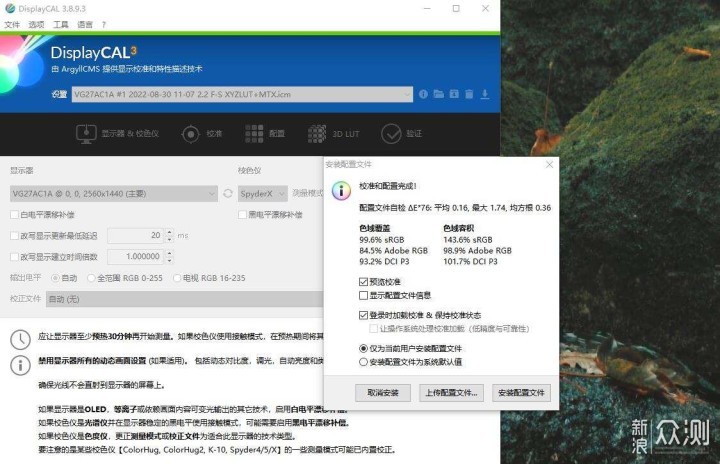The image size is (720, 464).
Task: Decrease the settle time multiplier stepper
Action: pos(169,260)
